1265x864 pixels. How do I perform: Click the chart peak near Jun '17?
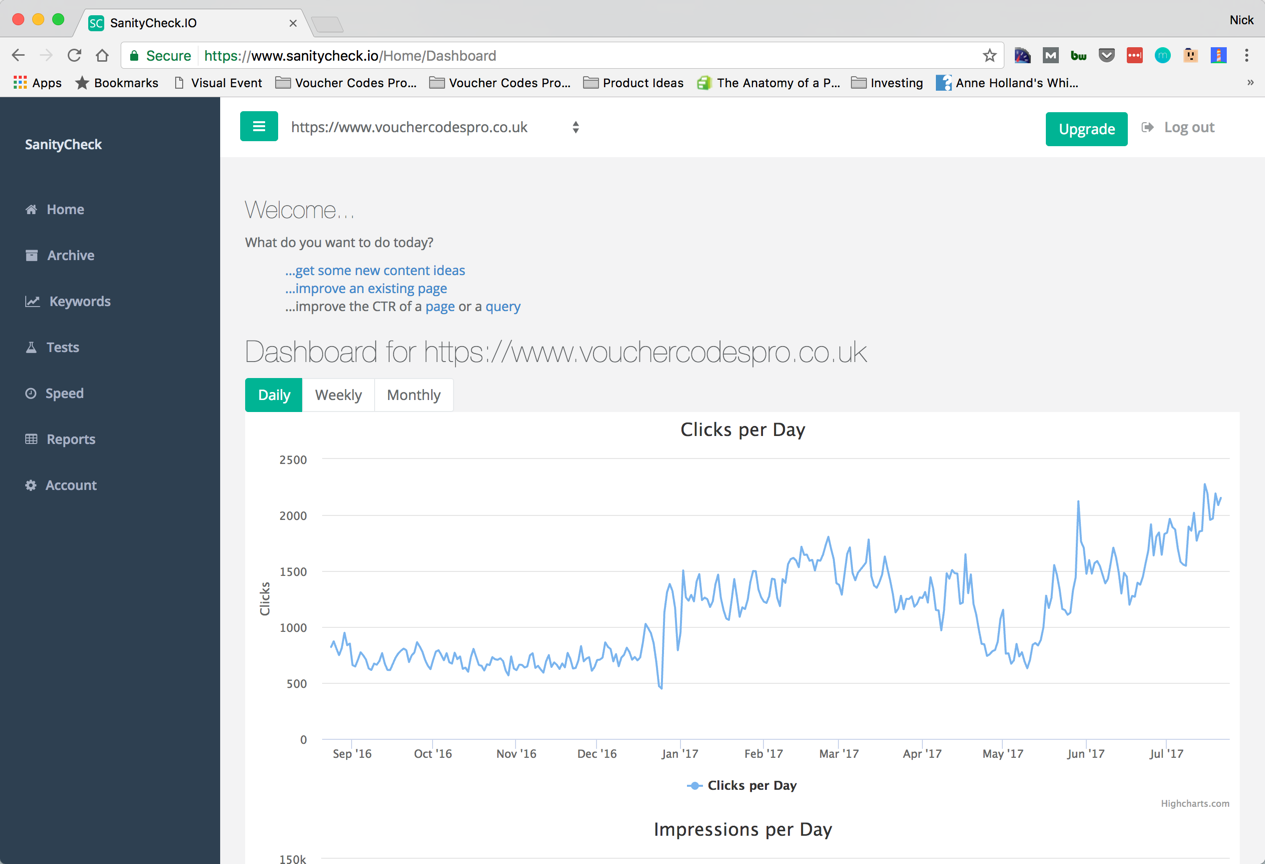tap(1078, 501)
